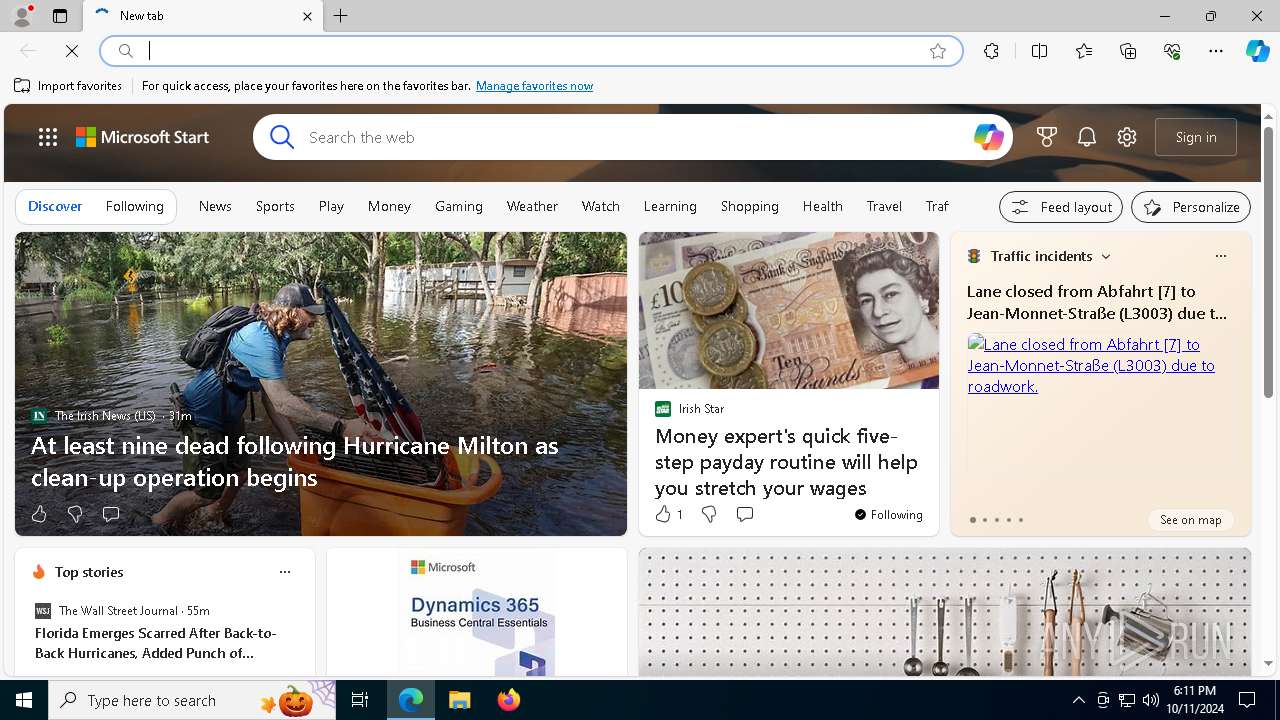Focus the Search the web field

(x=635, y=137)
